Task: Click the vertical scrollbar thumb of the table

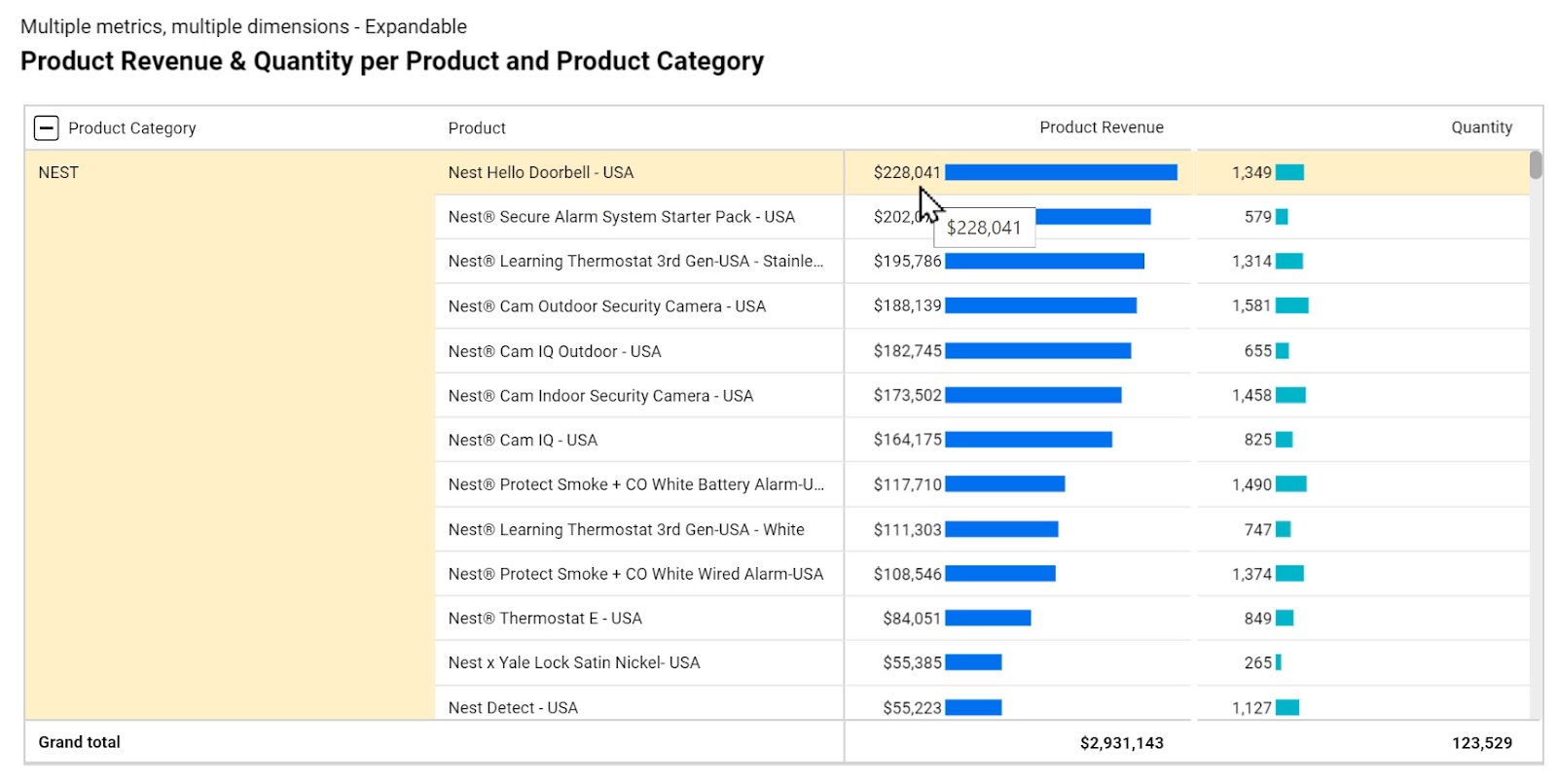Action: coord(1536,164)
